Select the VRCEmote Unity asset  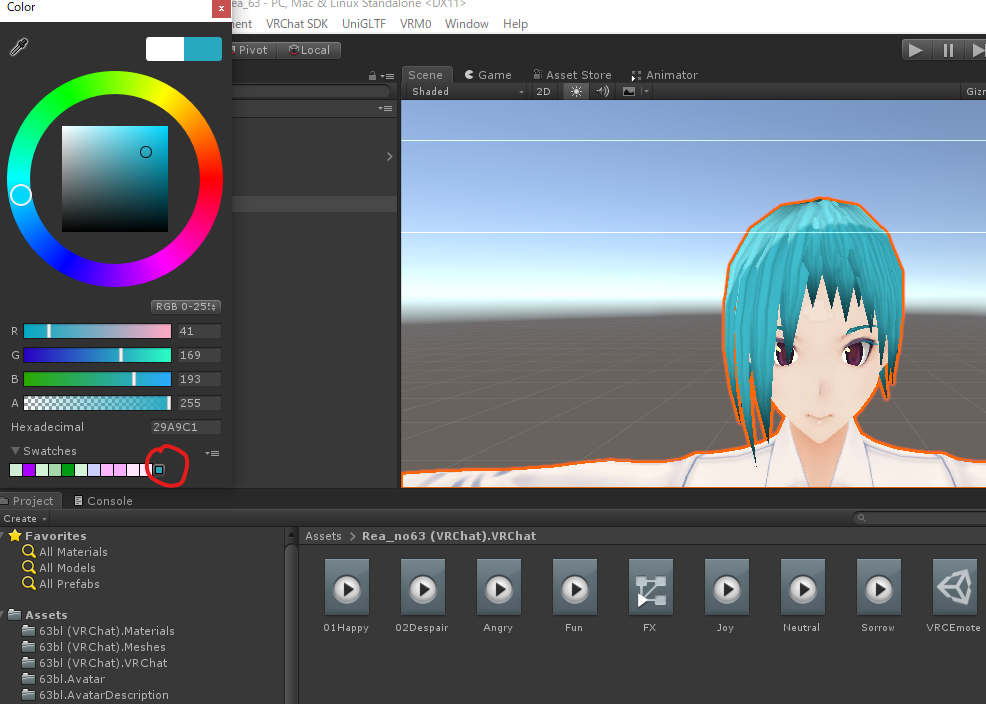coord(953,595)
